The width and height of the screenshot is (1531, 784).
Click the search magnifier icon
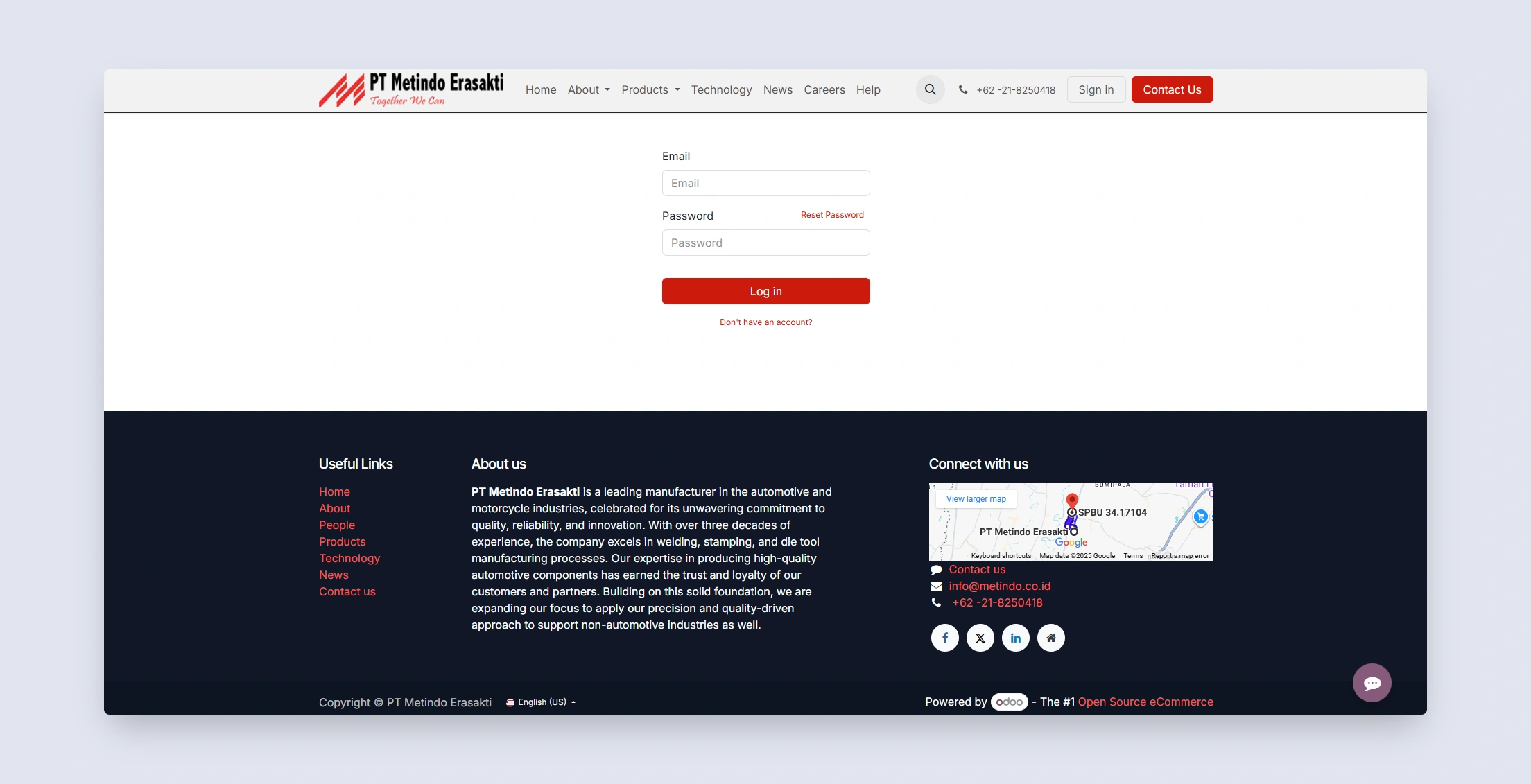930,89
